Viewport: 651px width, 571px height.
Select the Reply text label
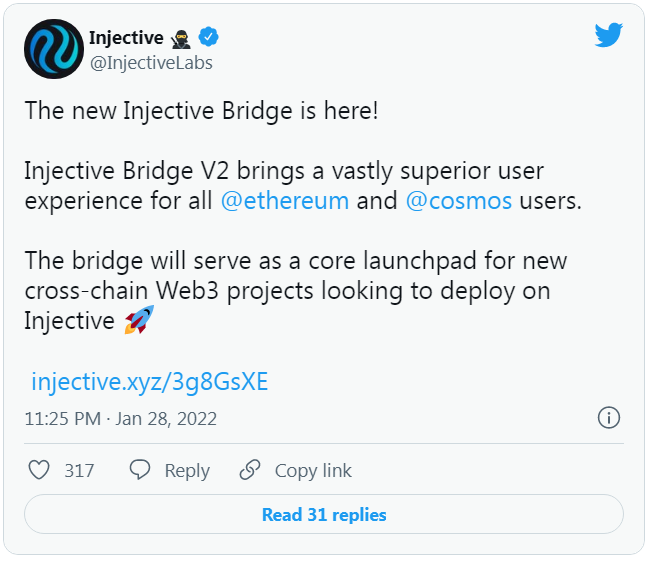click(x=187, y=471)
